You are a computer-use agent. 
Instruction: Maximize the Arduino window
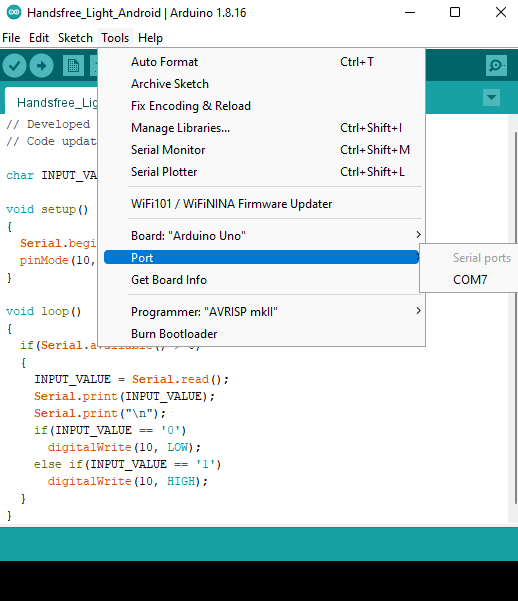(455, 12)
